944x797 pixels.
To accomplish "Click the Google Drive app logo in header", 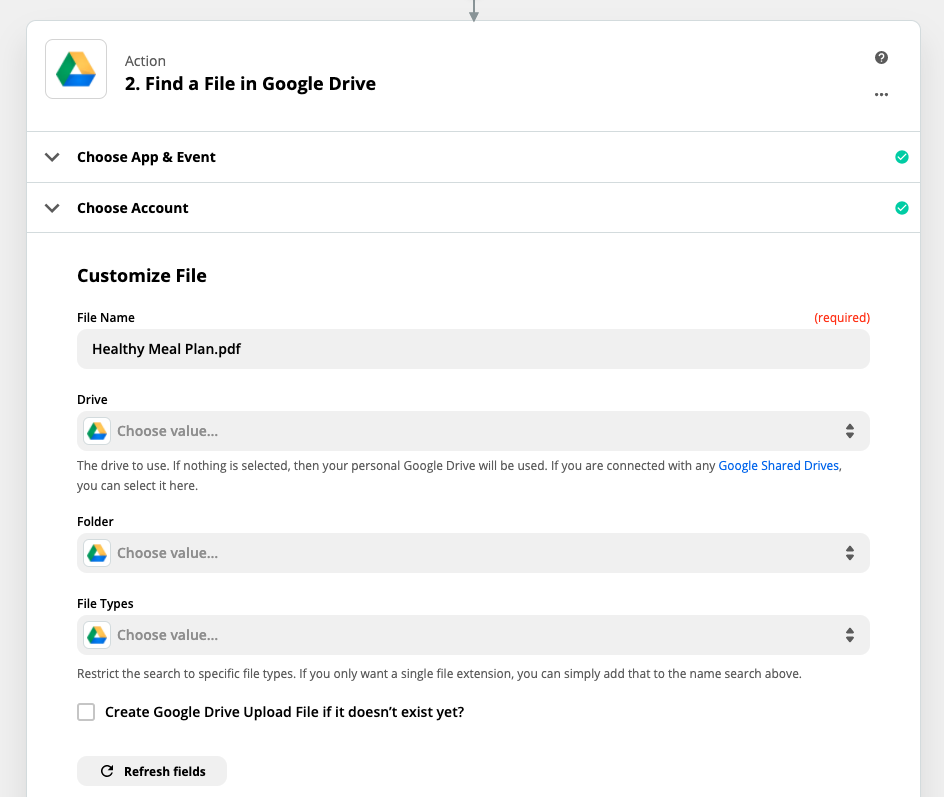I will [76, 69].
